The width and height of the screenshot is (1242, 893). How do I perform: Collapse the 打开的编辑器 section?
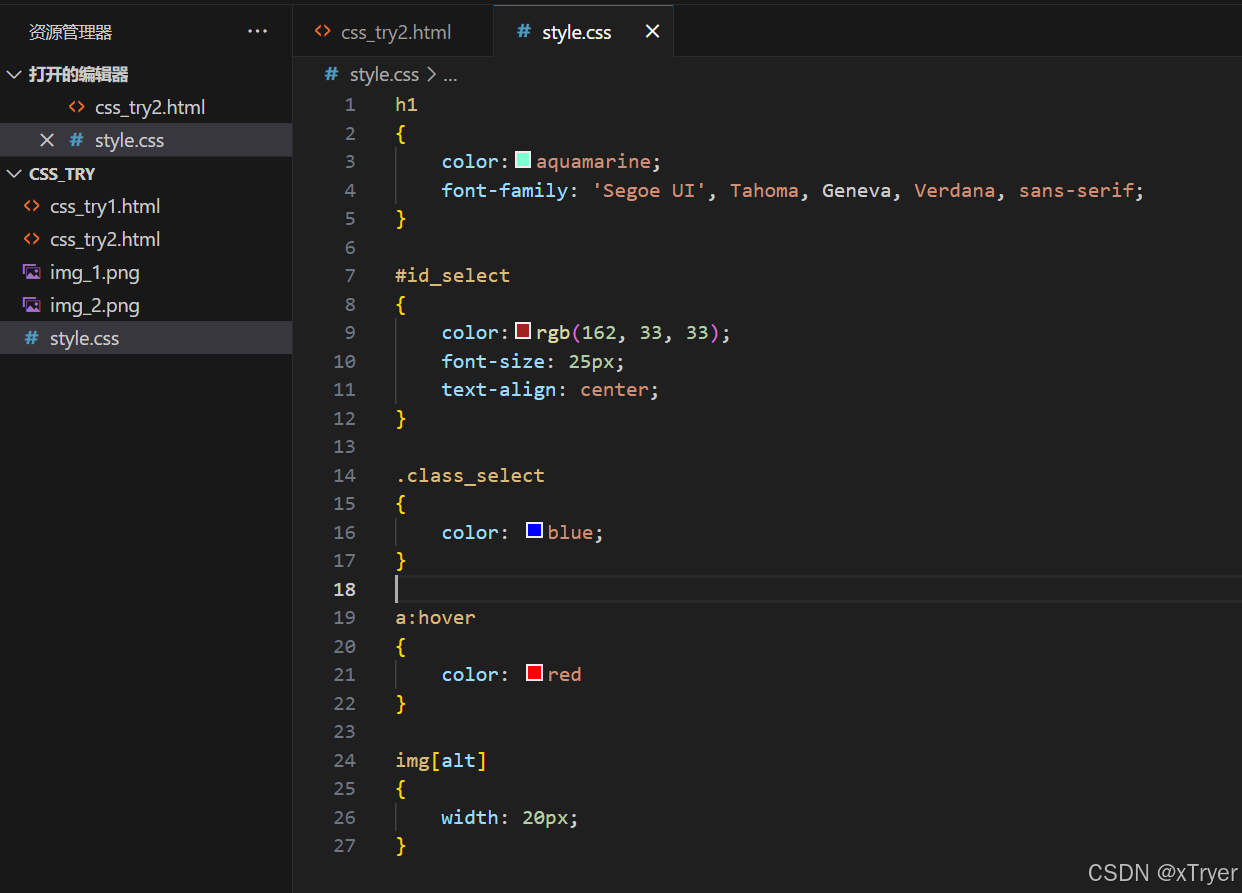(x=14, y=75)
